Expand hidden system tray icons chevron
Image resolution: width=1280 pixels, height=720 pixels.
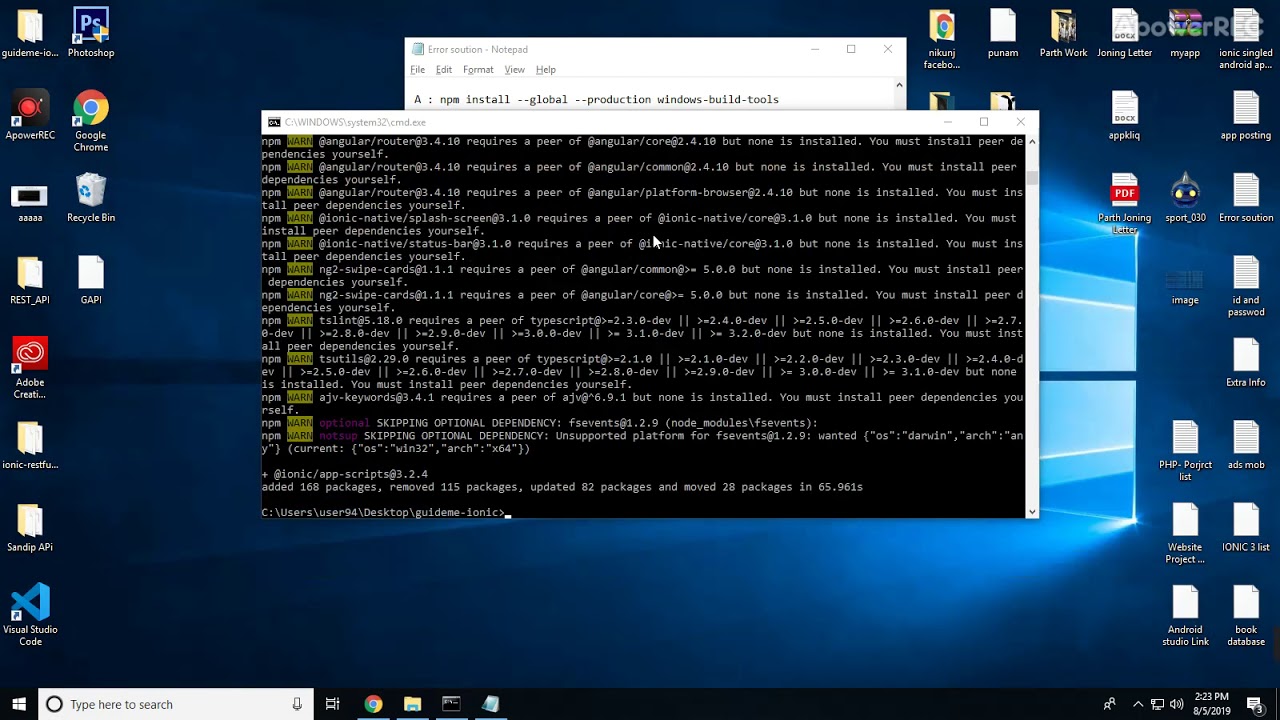pos(1138,704)
